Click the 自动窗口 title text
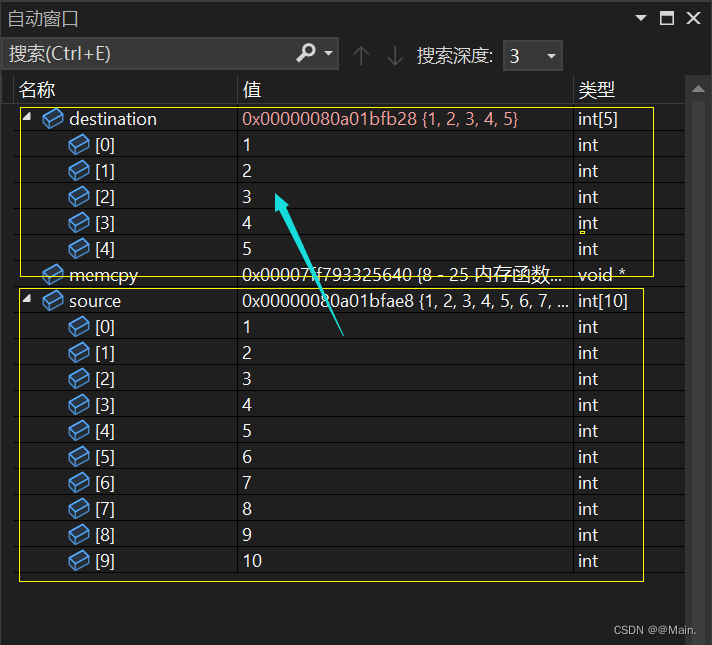This screenshot has height=645, width=712. pos(43,19)
